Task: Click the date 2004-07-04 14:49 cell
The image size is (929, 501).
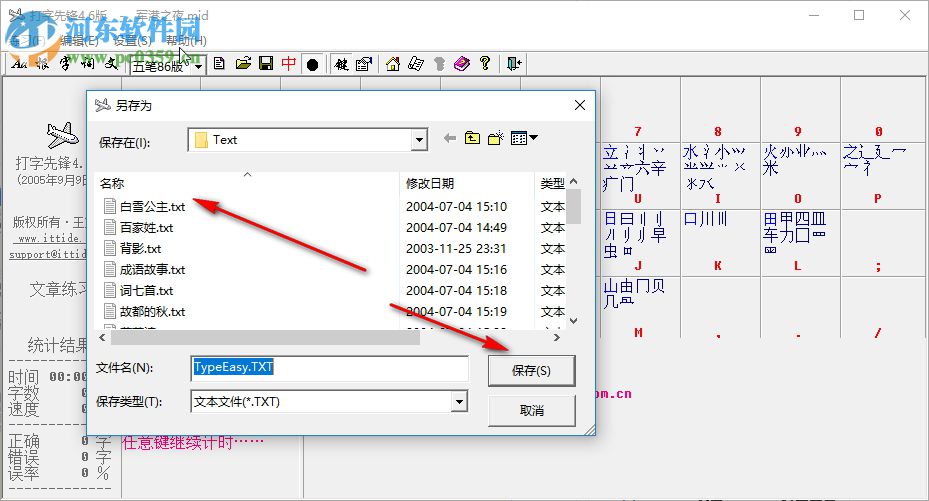Action: click(456, 227)
